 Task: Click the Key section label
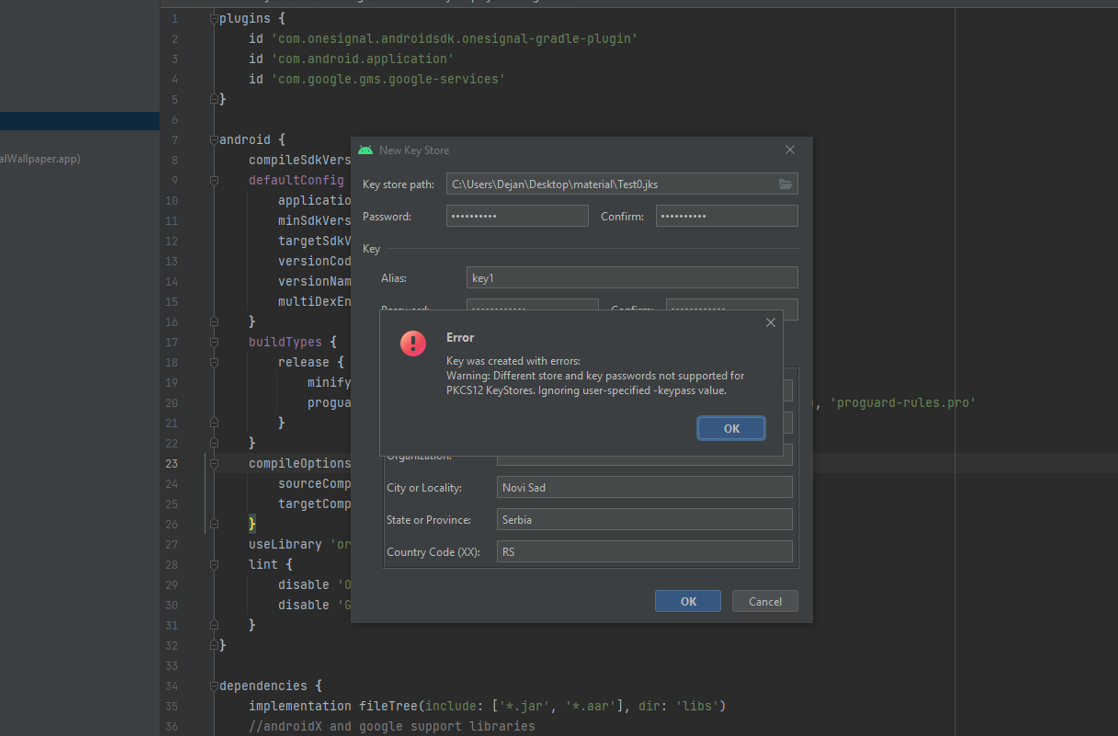tap(371, 249)
